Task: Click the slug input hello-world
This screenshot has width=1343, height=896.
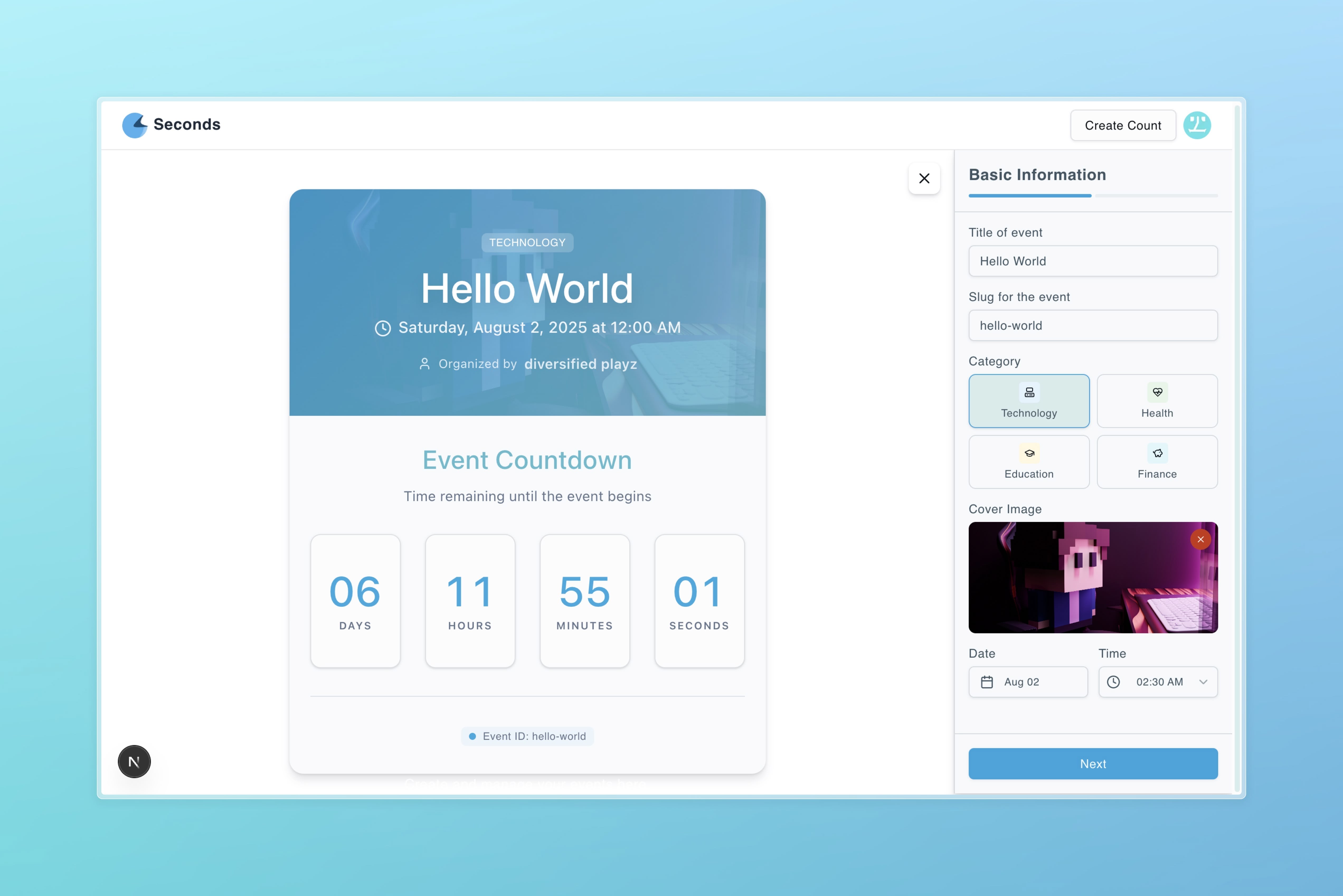Action: tap(1092, 326)
